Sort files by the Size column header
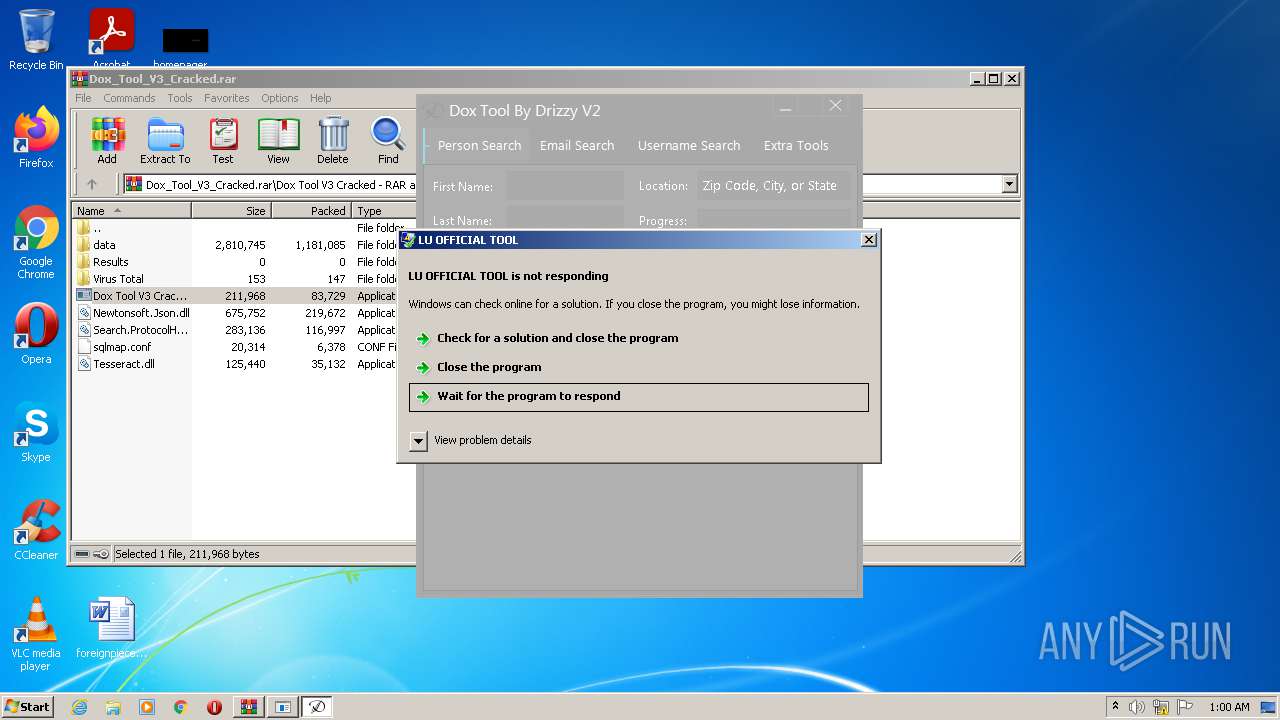This screenshot has height=720, width=1280. click(x=231, y=211)
